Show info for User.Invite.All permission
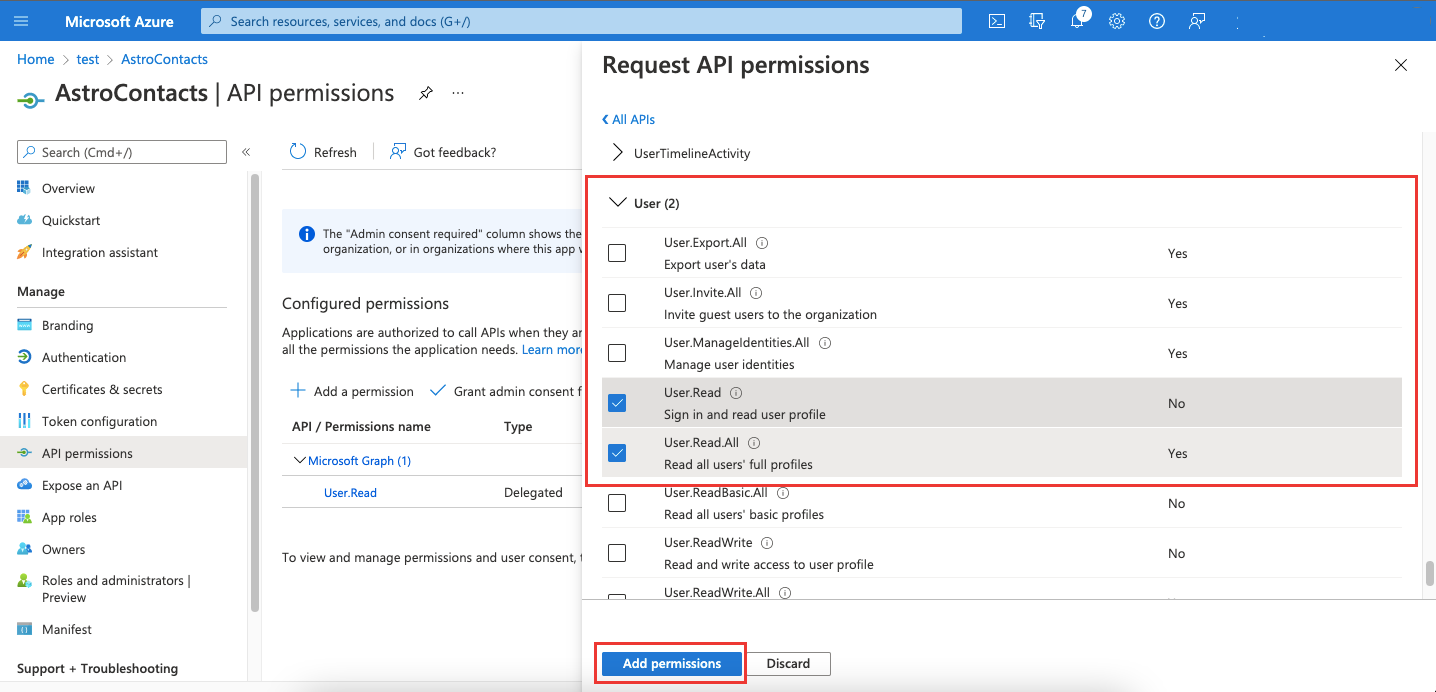The height and width of the screenshot is (692, 1436). point(756,293)
